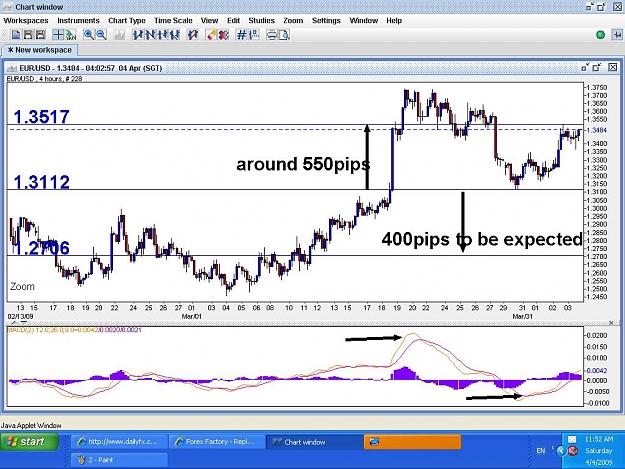The height and width of the screenshot is (469, 625).
Task: Switch to the 2 - Paint taskbar item
Action: [119, 460]
